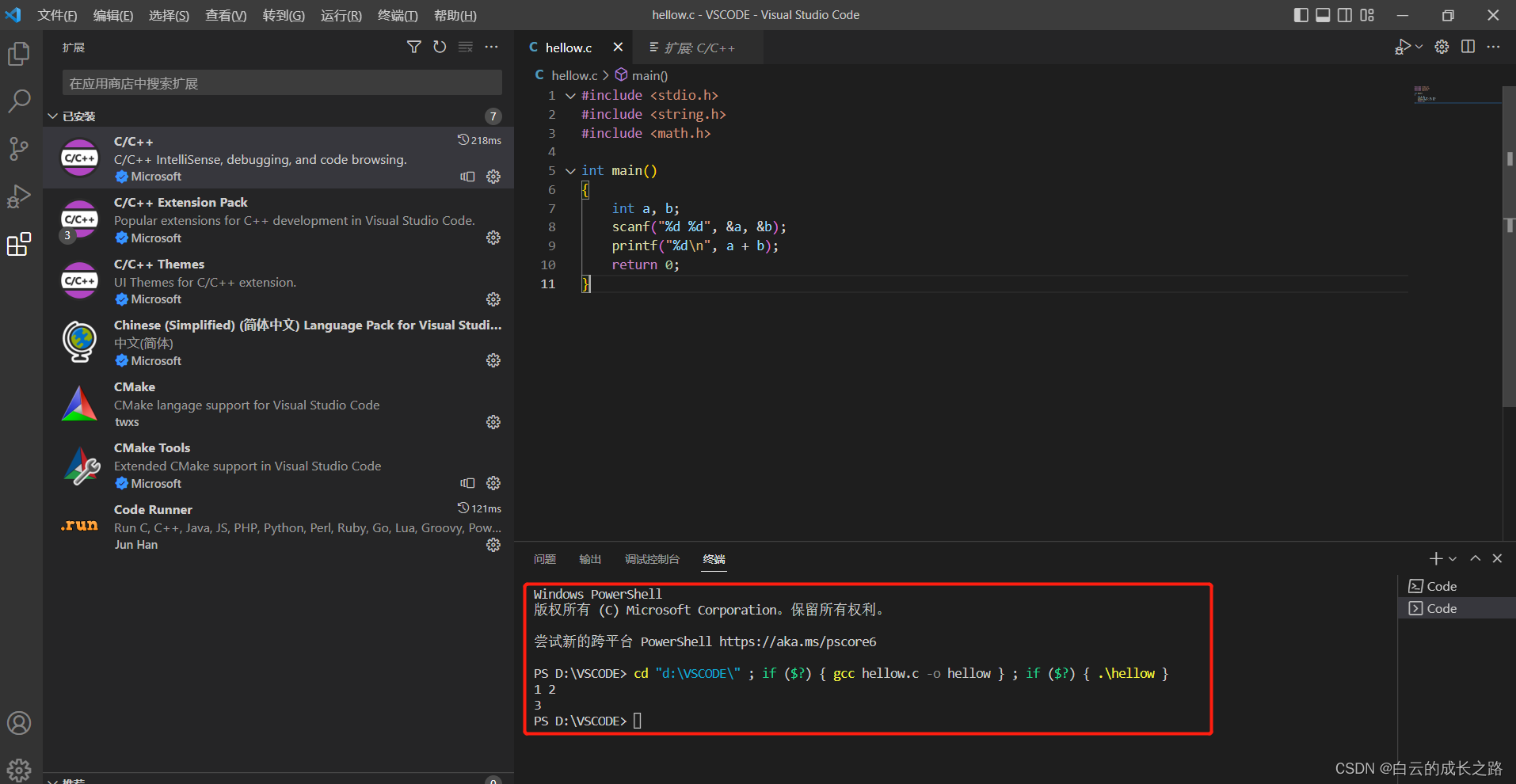Image resolution: width=1516 pixels, height=784 pixels.
Task: Open editor settings gear in title area
Action: (1442, 48)
